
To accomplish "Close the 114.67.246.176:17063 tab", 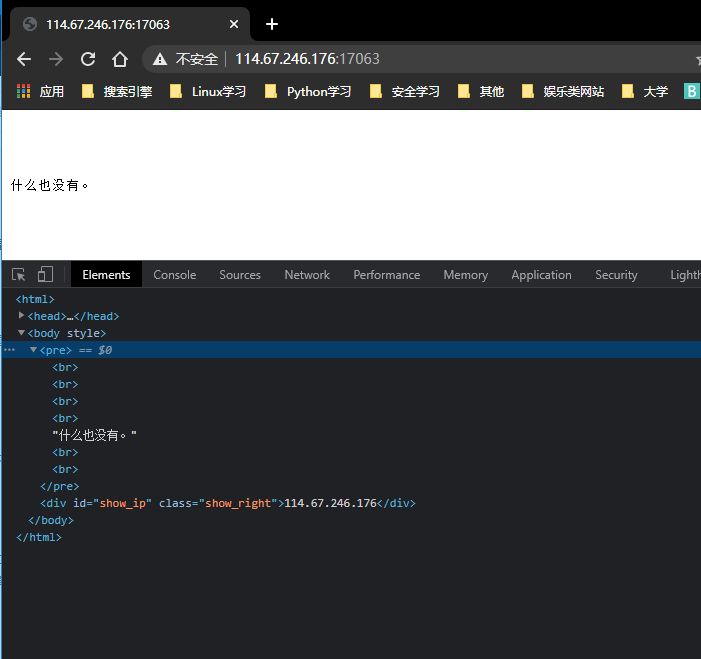I will [x=235, y=24].
